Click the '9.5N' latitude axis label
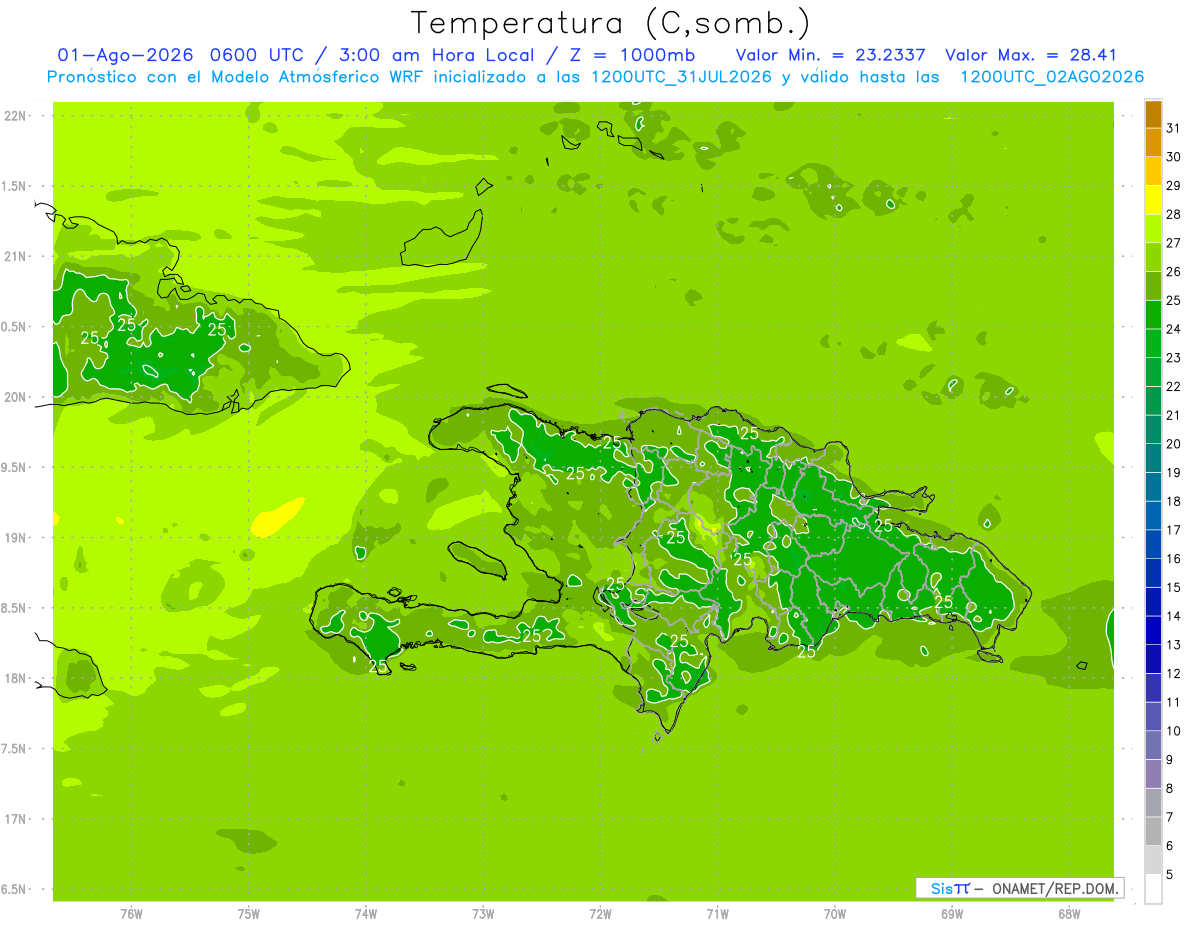Image resolution: width=1200 pixels, height=927 pixels. coord(14,467)
